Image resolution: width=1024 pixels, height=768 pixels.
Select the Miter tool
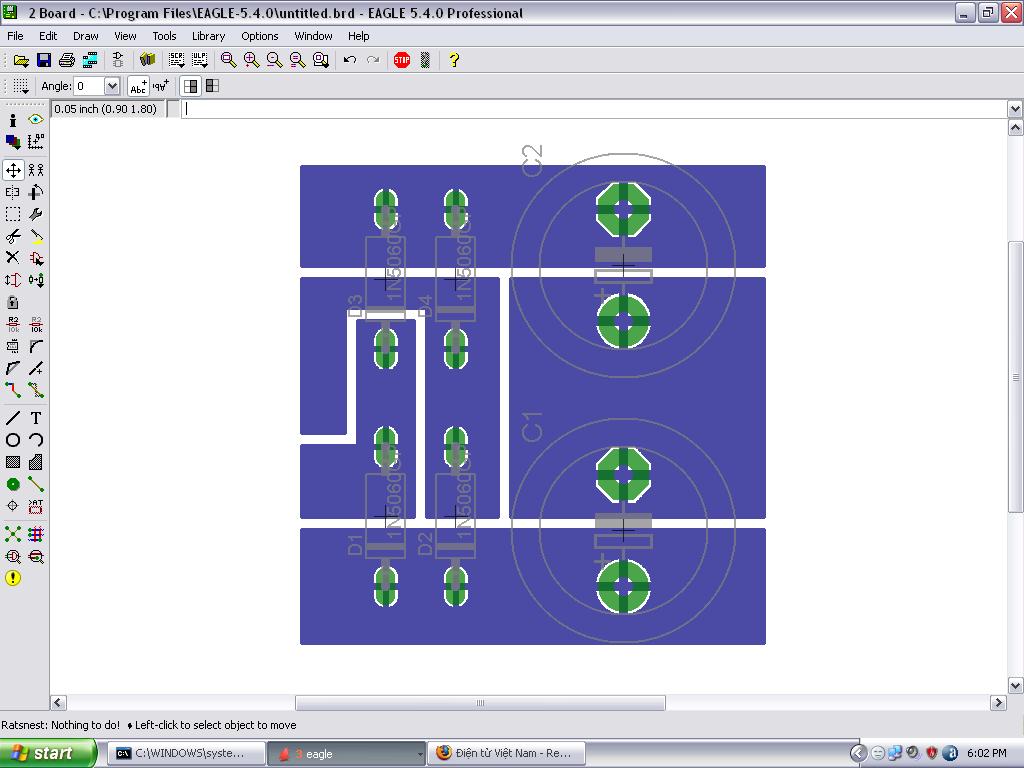36,347
